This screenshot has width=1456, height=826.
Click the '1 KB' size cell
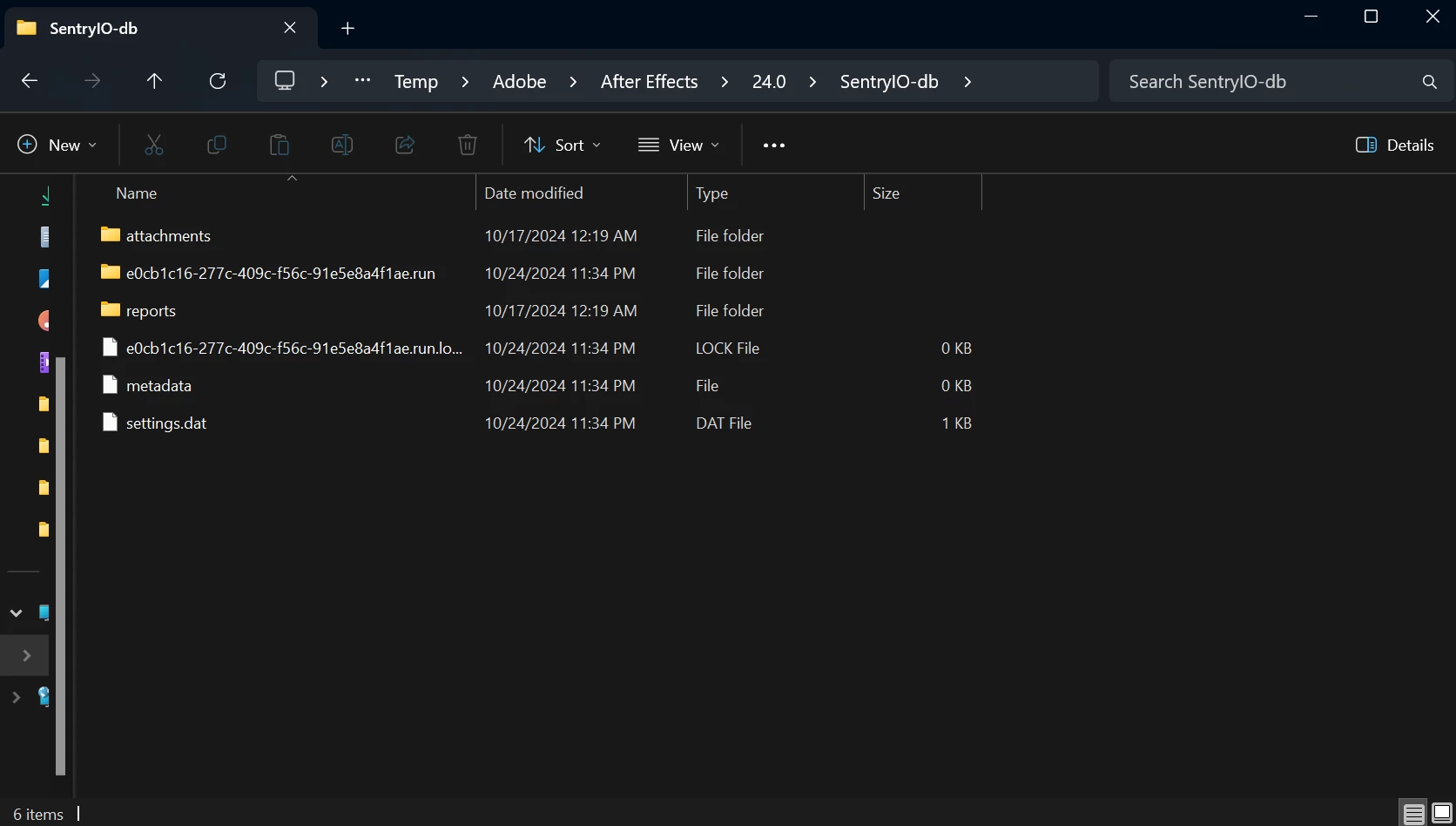click(956, 423)
